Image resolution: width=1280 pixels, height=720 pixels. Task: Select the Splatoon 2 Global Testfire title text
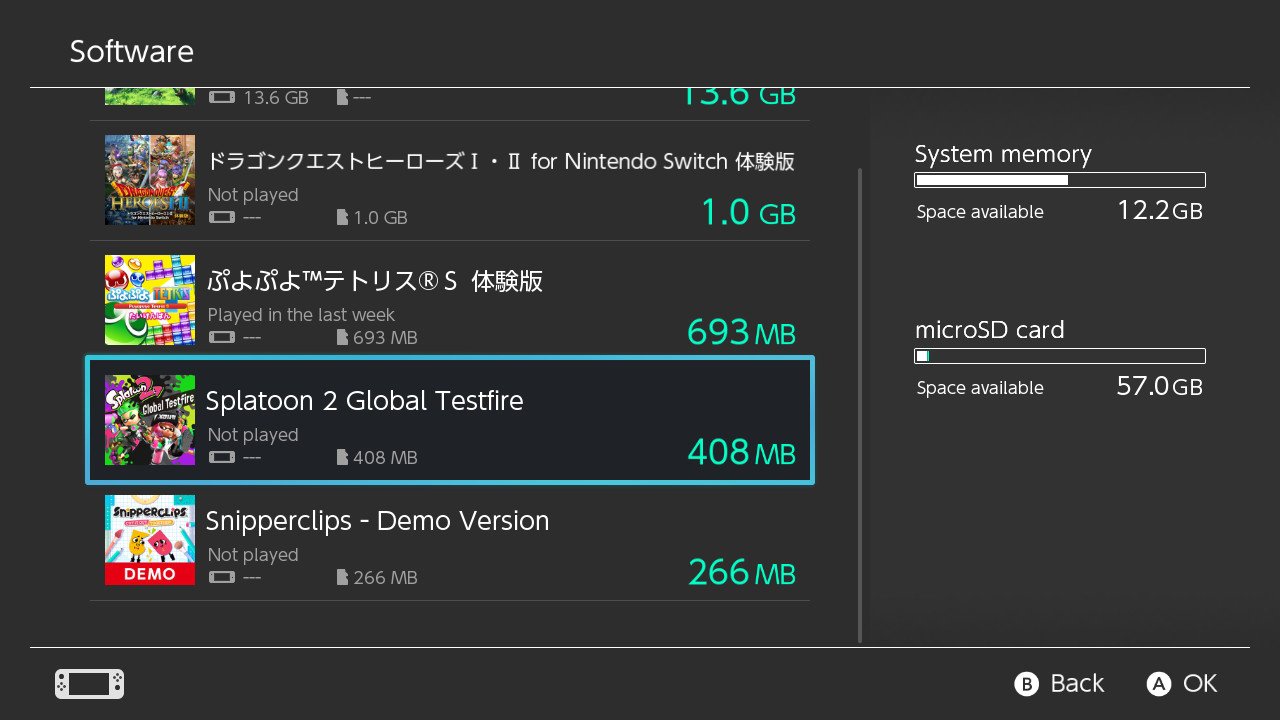(364, 401)
